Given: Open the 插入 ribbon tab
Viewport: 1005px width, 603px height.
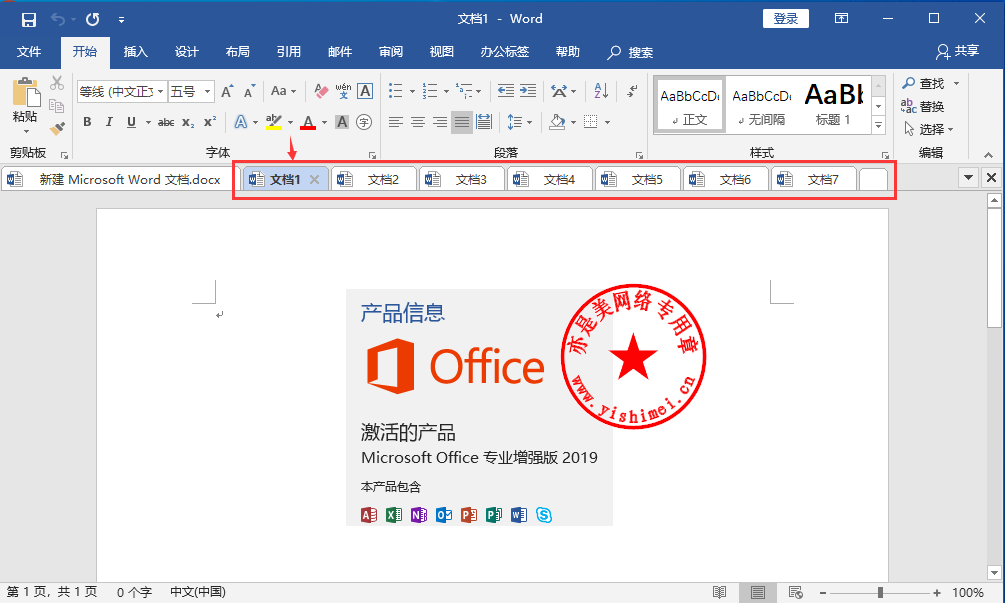Looking at the screenshot, I should [135, 52].
